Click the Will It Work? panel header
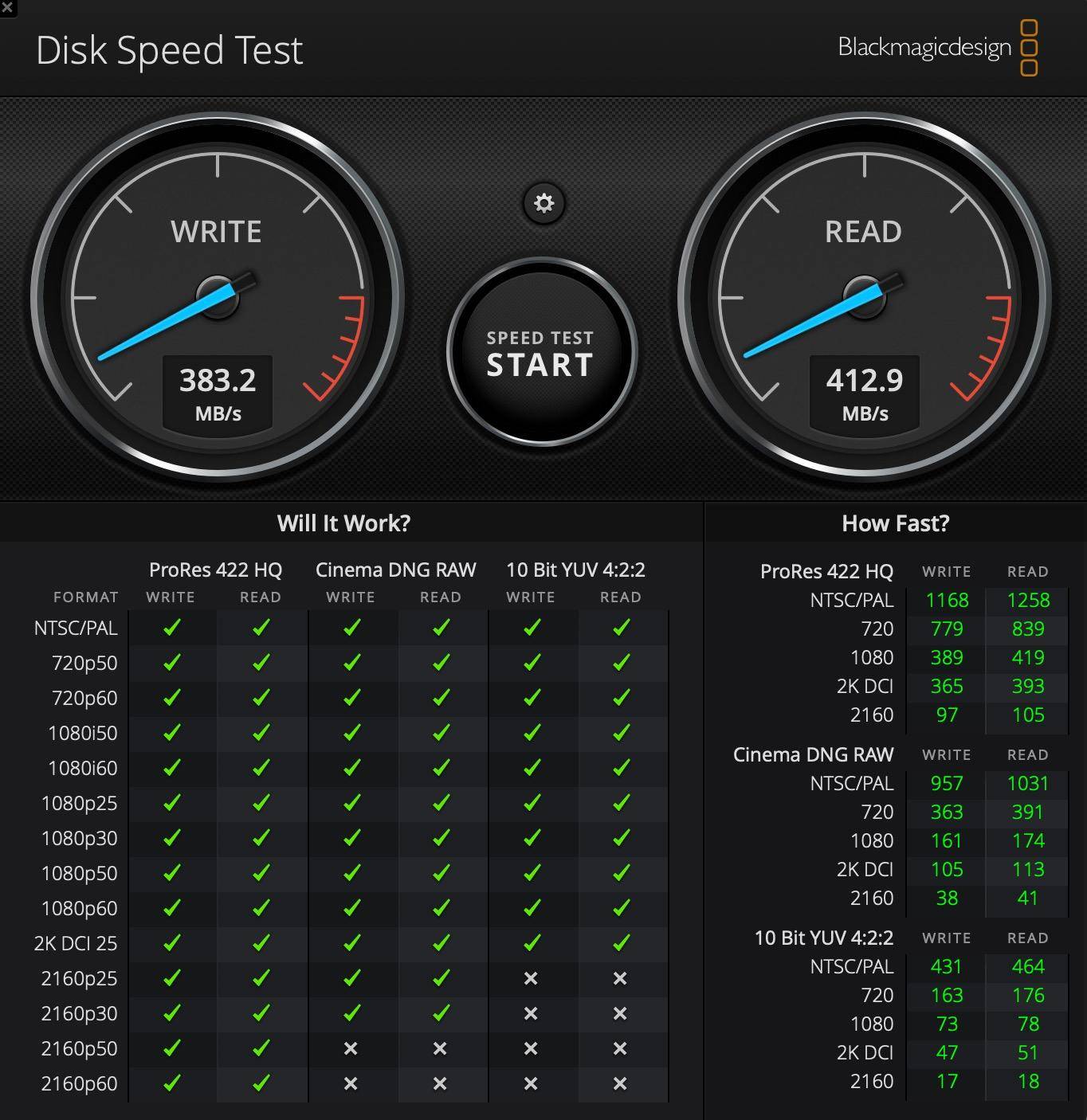Viewport: 1087px width, 1120px height. click(x=343, y=523)
